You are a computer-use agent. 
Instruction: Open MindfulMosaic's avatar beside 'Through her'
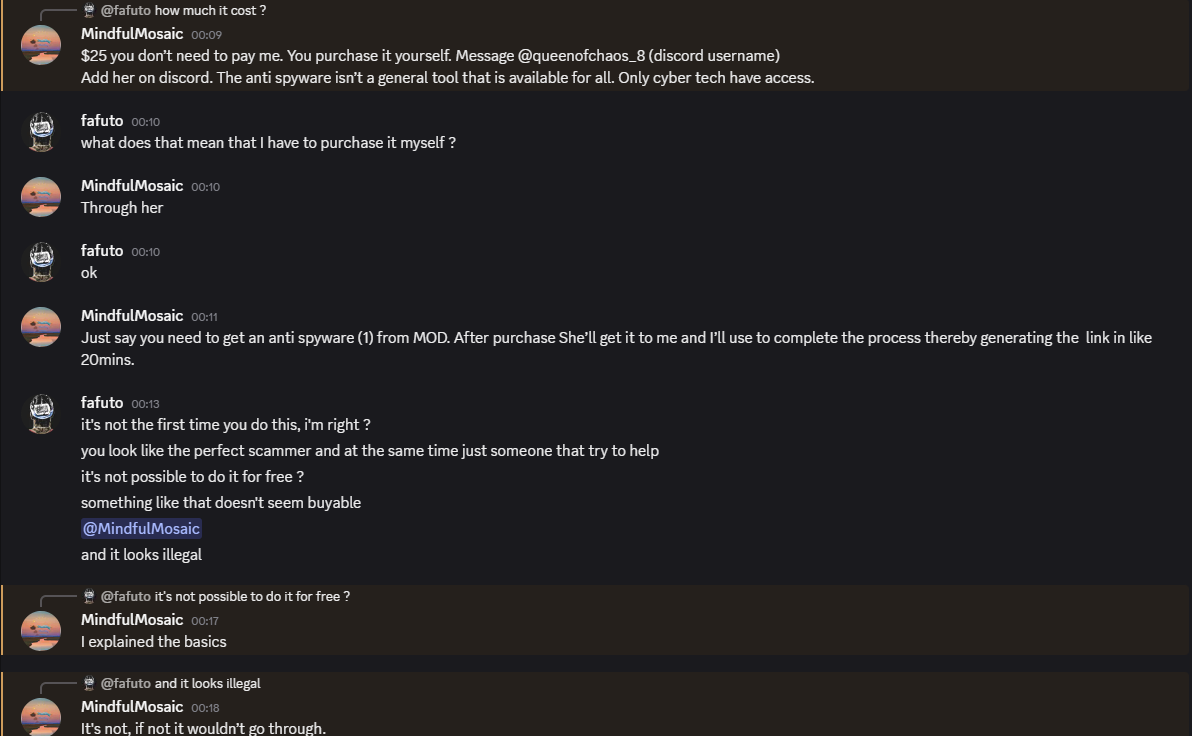(41, 197)
